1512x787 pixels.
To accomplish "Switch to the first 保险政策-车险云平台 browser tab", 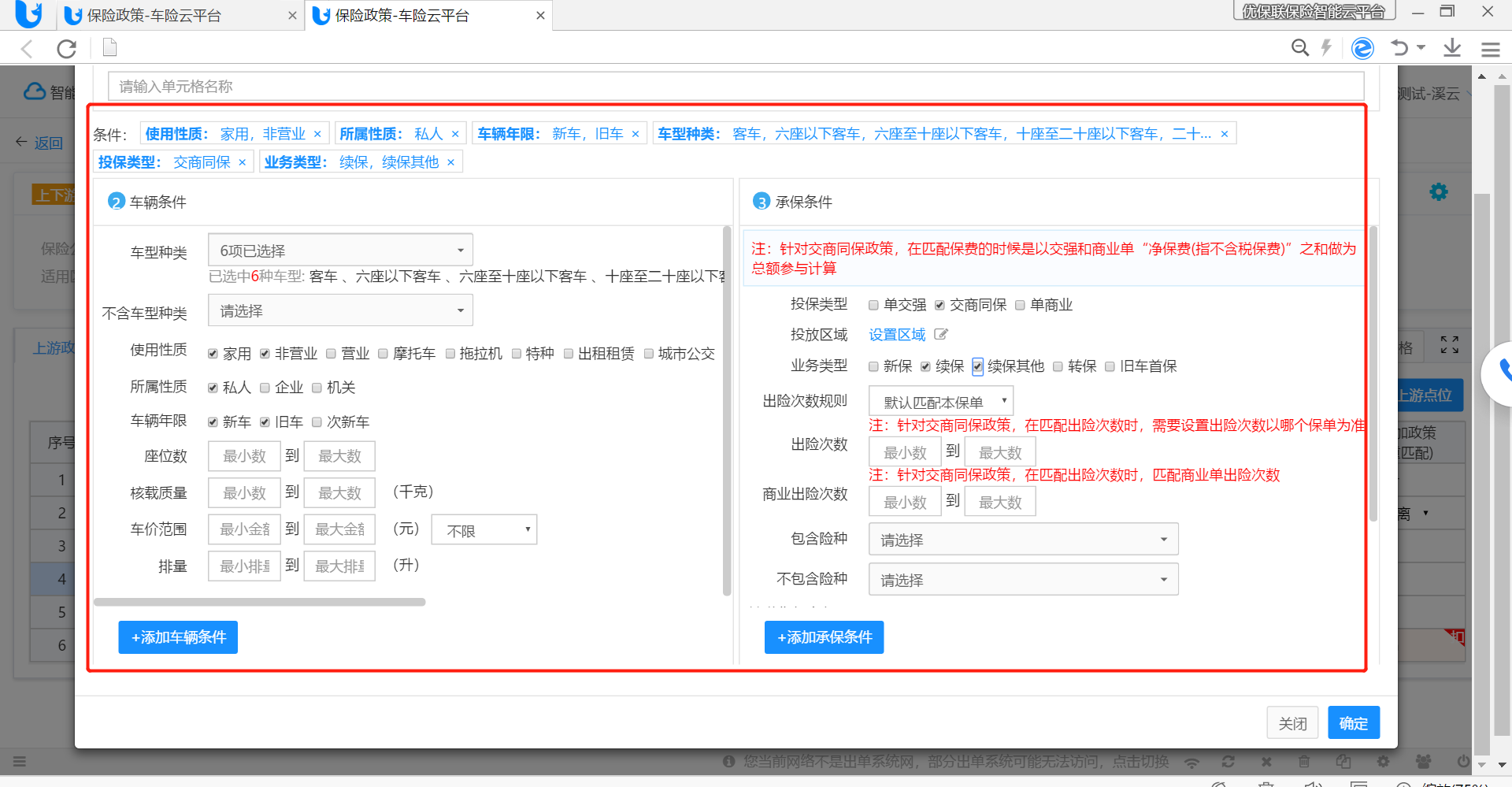I will point(180,16).
